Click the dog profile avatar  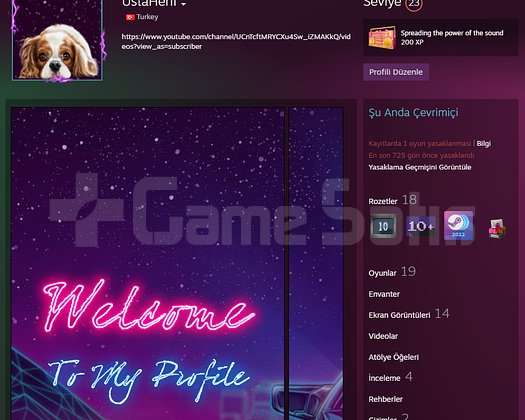[x=57, y=40]
